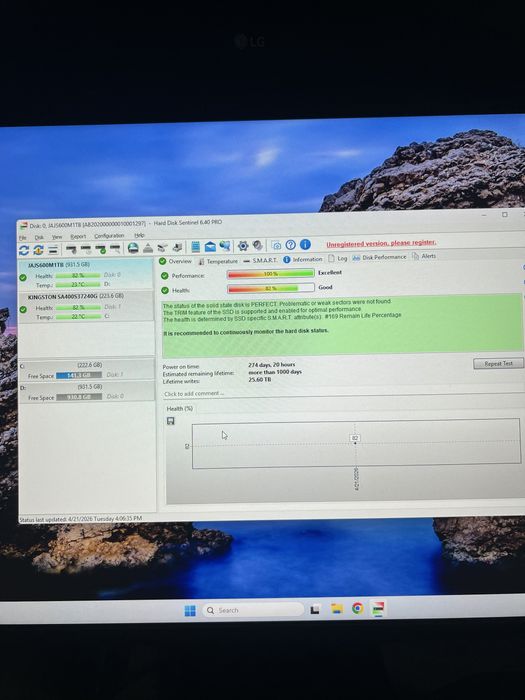Open the Configuration menu
This screenshot has height=700, width=525.
(x=109, y=236)
